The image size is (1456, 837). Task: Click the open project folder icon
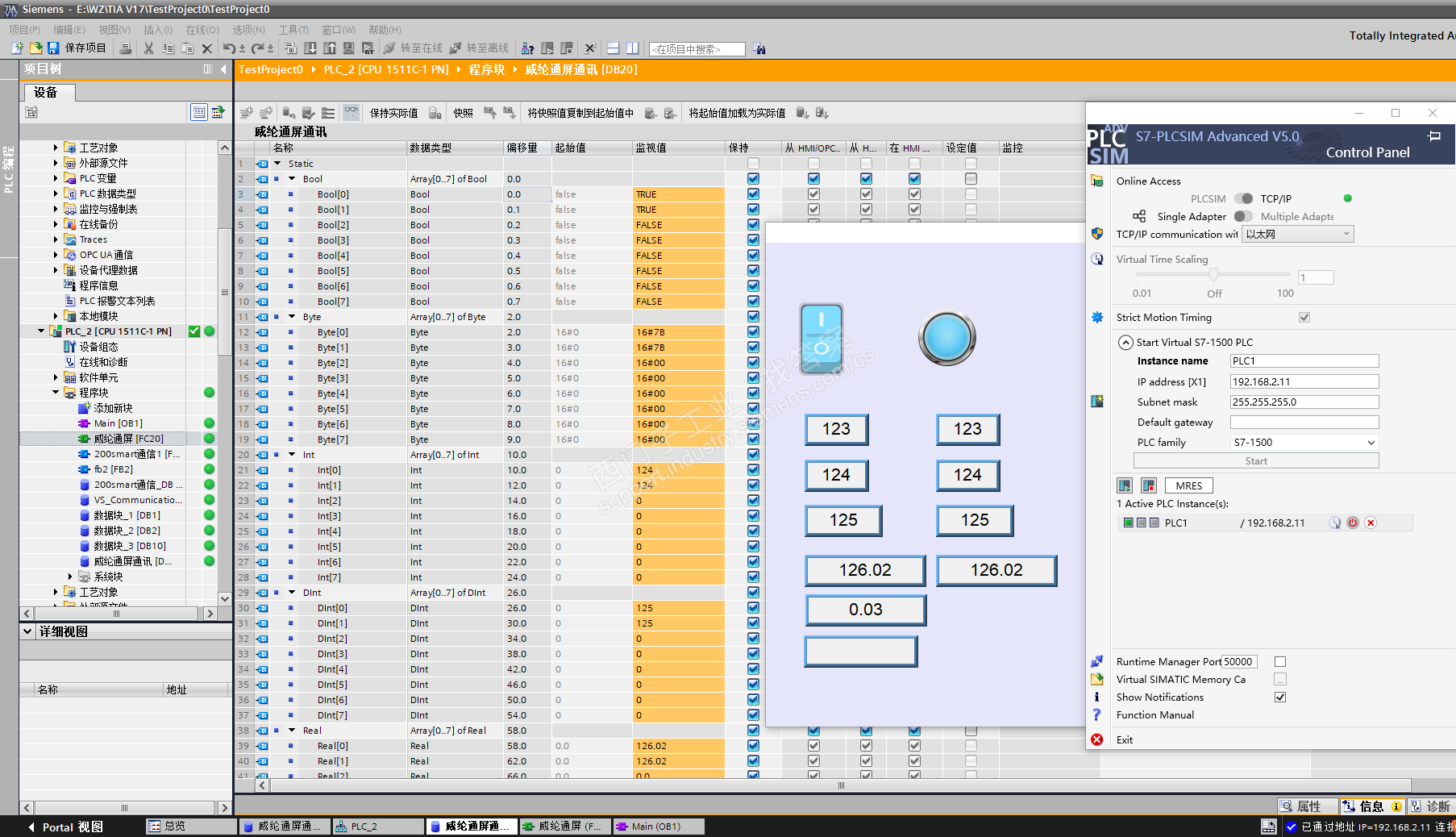tap(35, 48)
